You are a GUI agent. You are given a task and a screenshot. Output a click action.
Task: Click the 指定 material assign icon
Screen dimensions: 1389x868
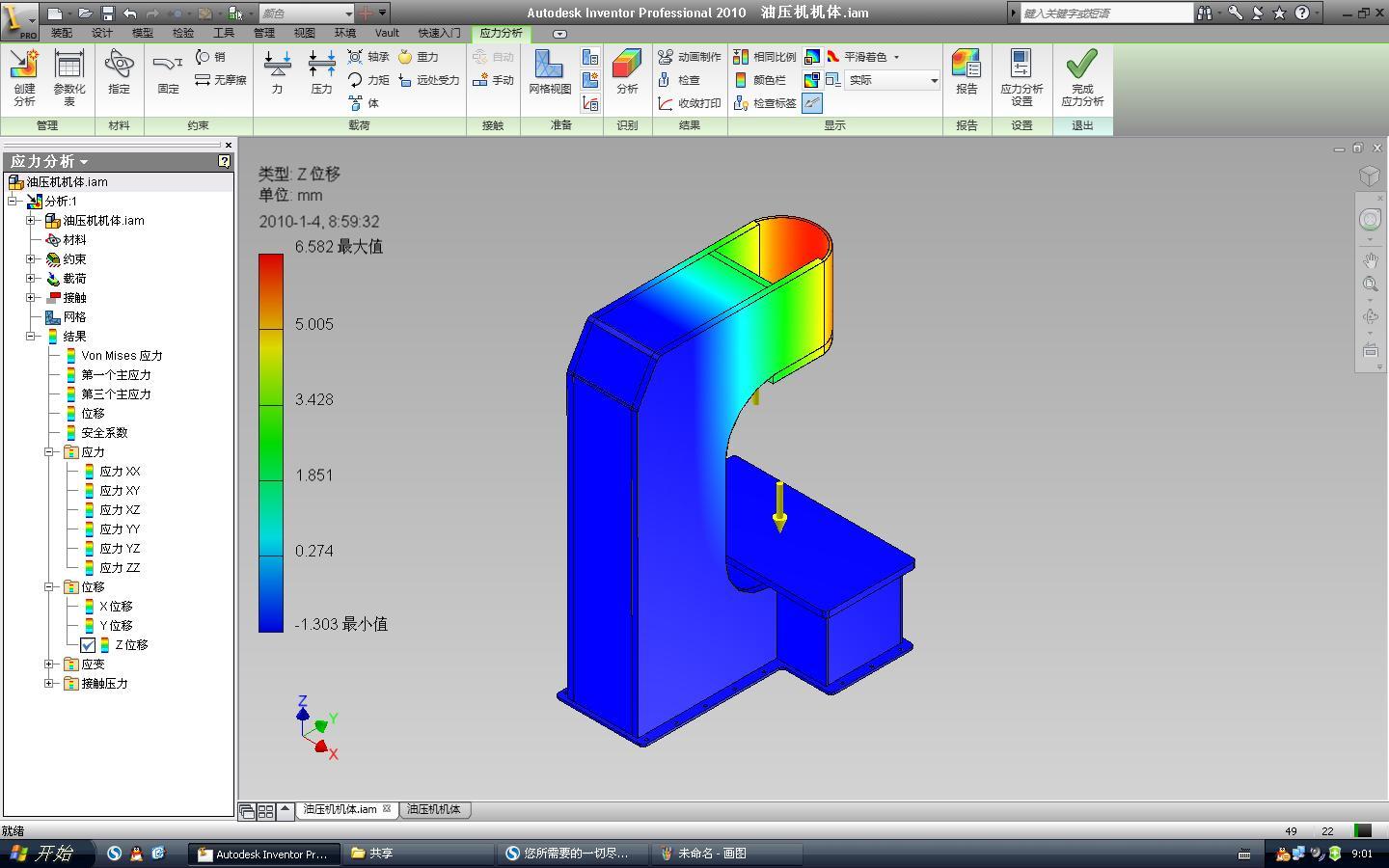click(119, 73)
